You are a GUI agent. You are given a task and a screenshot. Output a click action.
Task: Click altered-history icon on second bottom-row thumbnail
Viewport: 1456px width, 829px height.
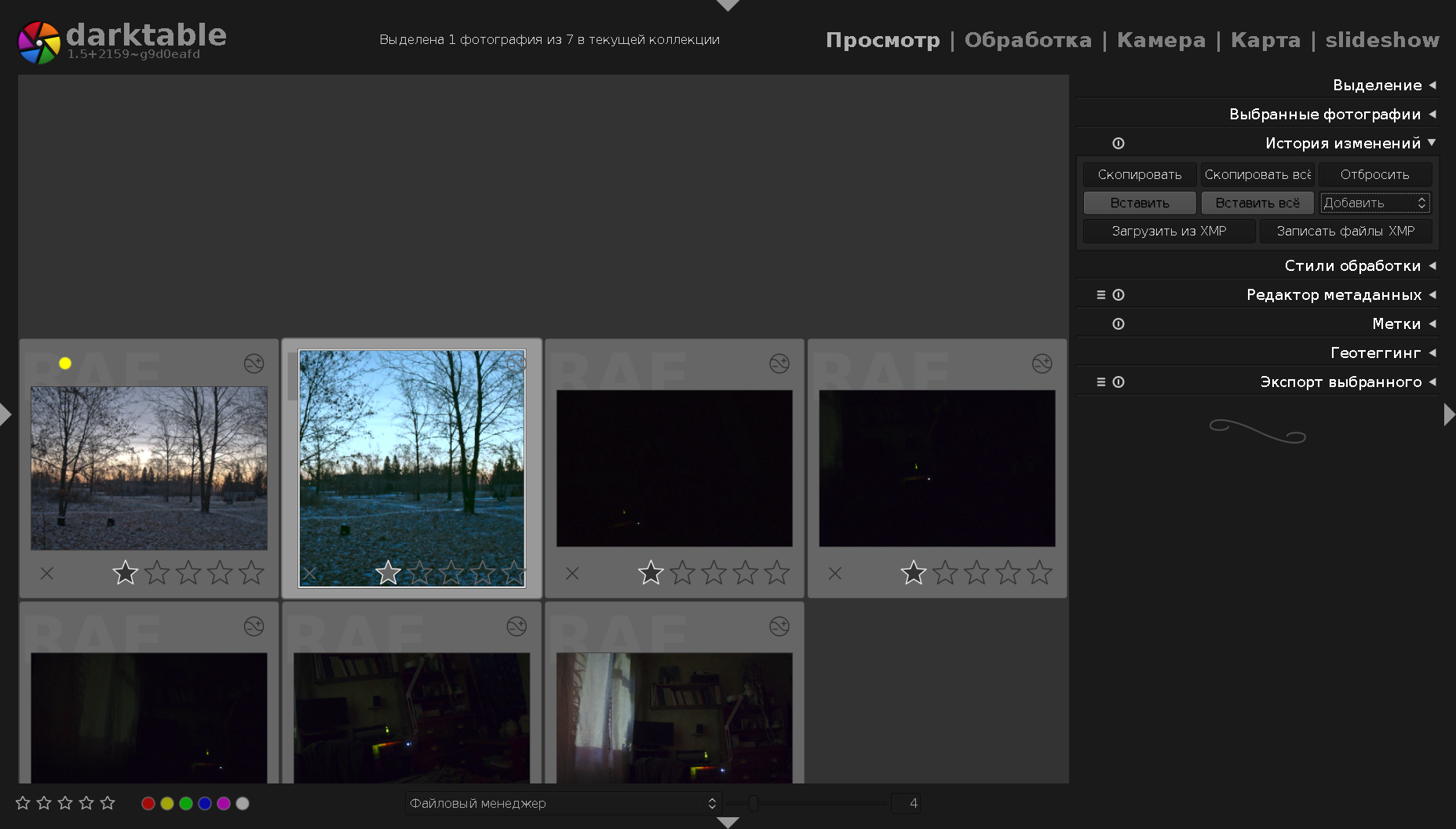pyautogui.click(x=516, y=626)
